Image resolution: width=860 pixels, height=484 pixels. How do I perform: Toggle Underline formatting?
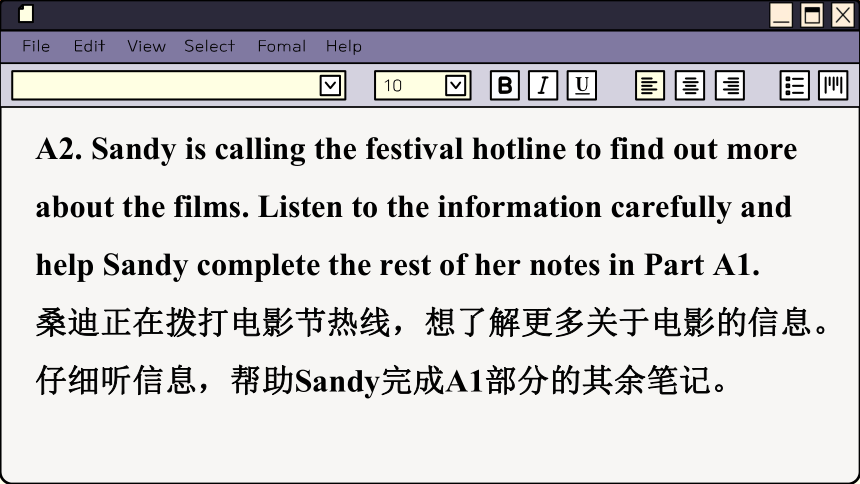point(582,85)
